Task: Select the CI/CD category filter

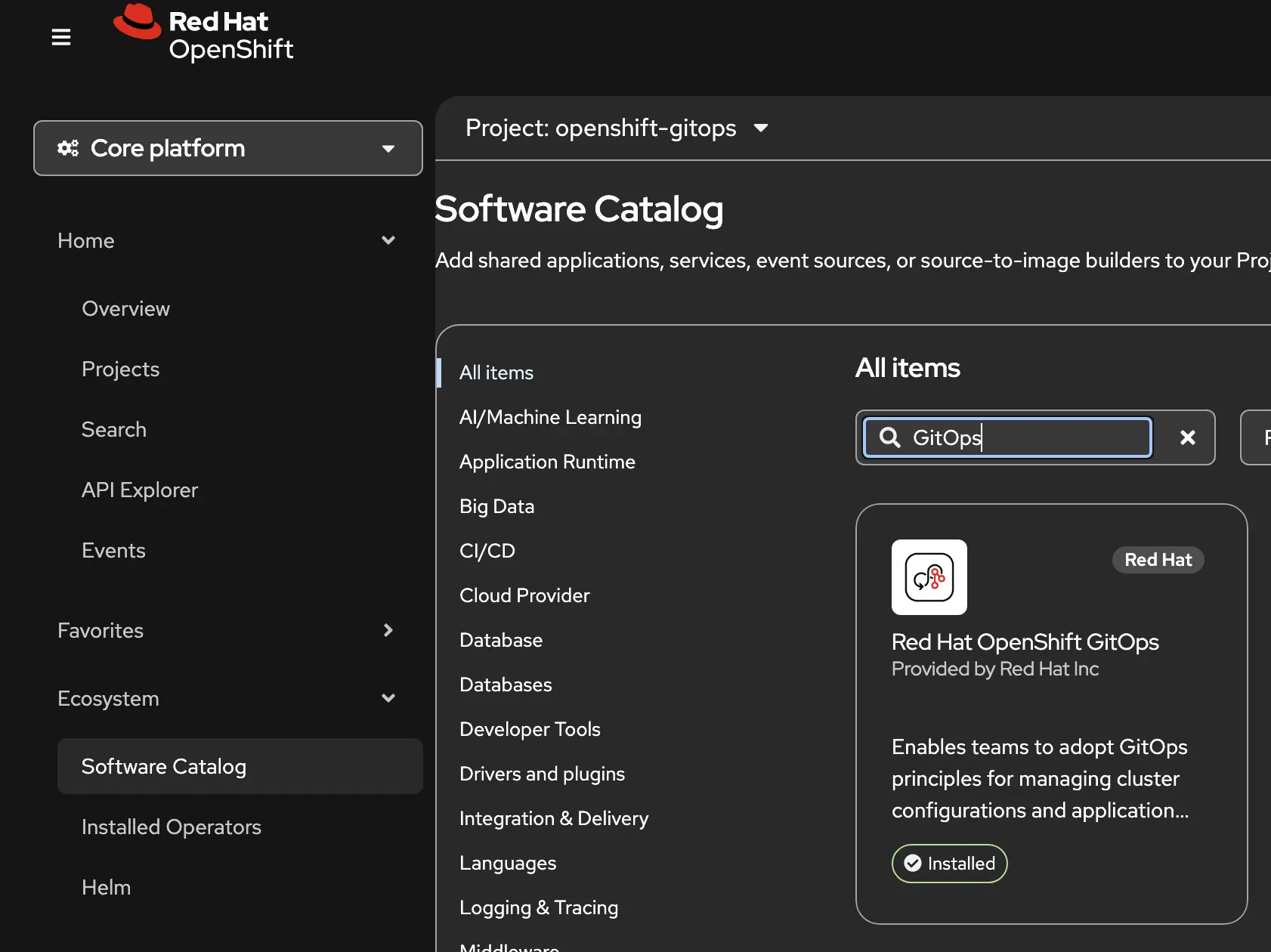Action: [487, 550]
